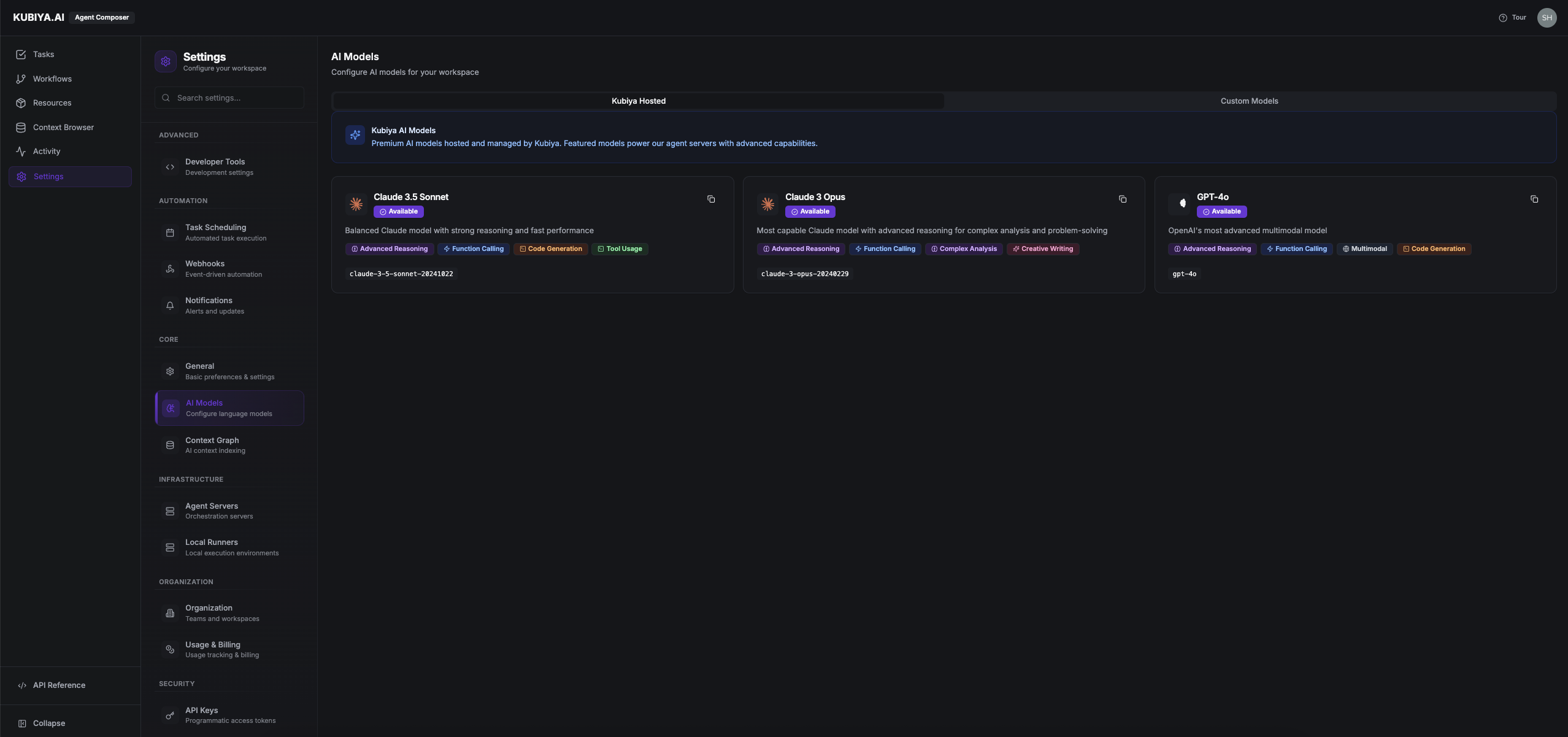This screenshot has height=737, width=1568.
Task: Open the Organization settings entry
Action: (229, 613)
